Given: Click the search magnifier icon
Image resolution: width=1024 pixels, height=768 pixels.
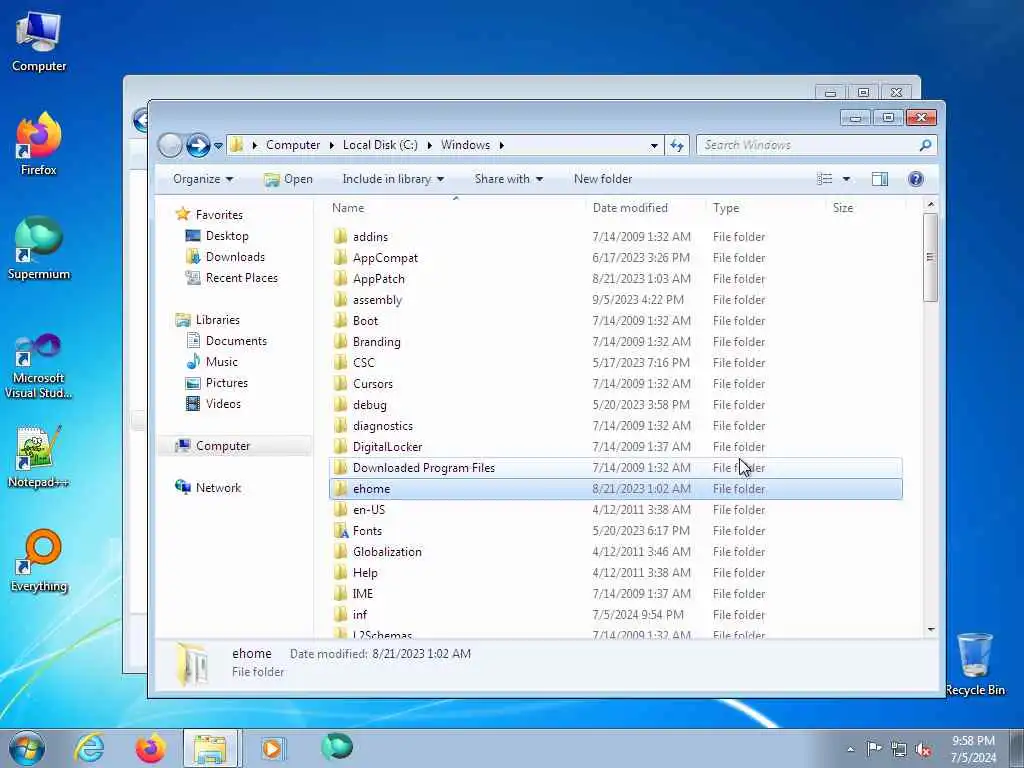Looking at the screenshot, I should 925,145.
